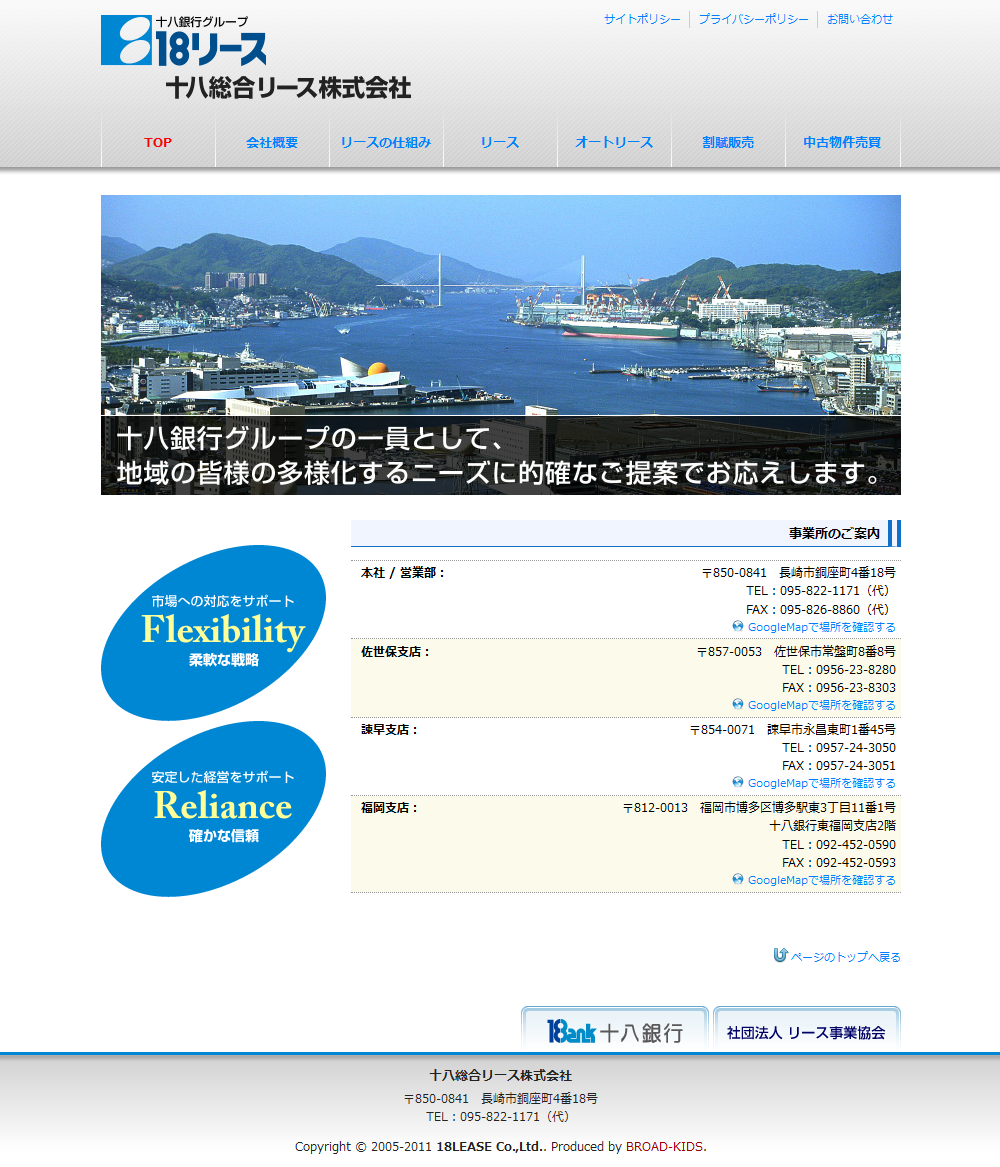Screen dimensions: 1000x1167
Task: Click the 諫早支店: label
Action: point(389,730)
